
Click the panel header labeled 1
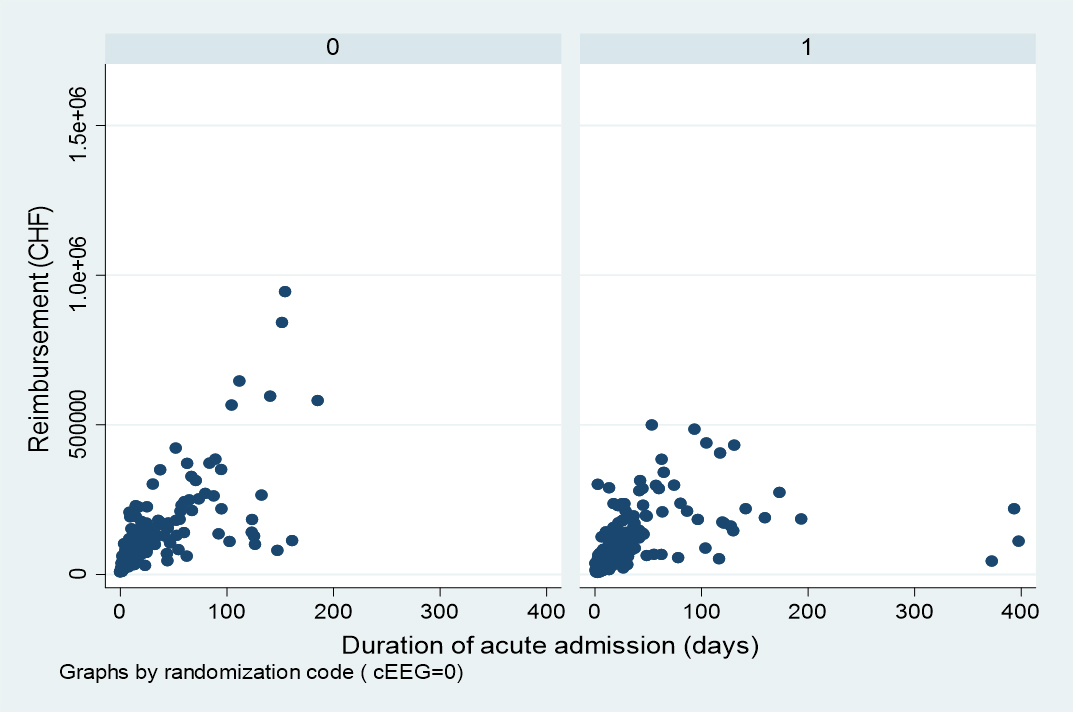807,47
